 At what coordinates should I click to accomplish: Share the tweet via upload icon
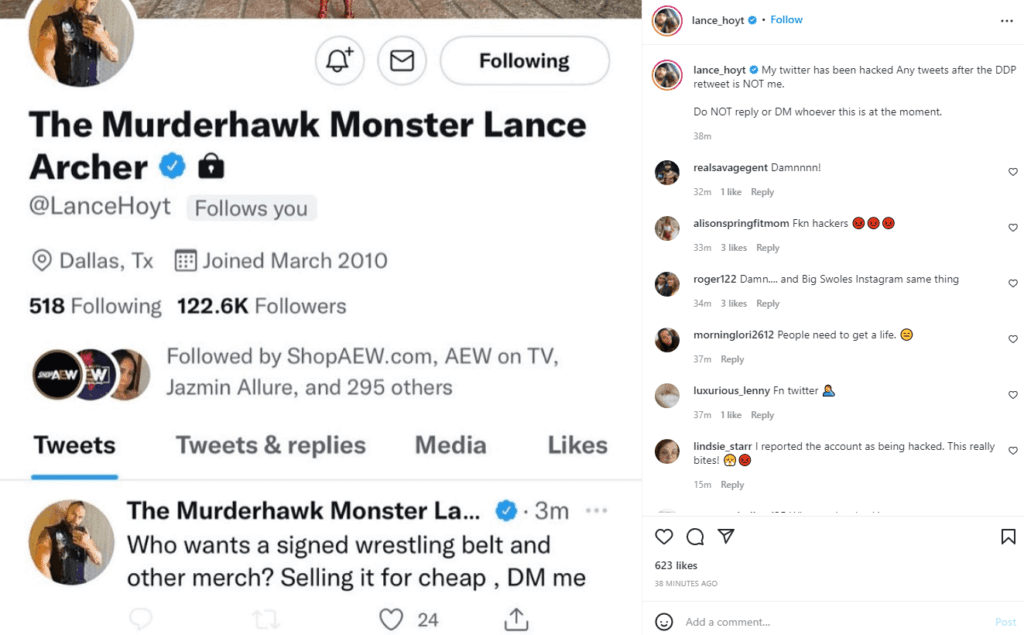[x=516, y=620]
